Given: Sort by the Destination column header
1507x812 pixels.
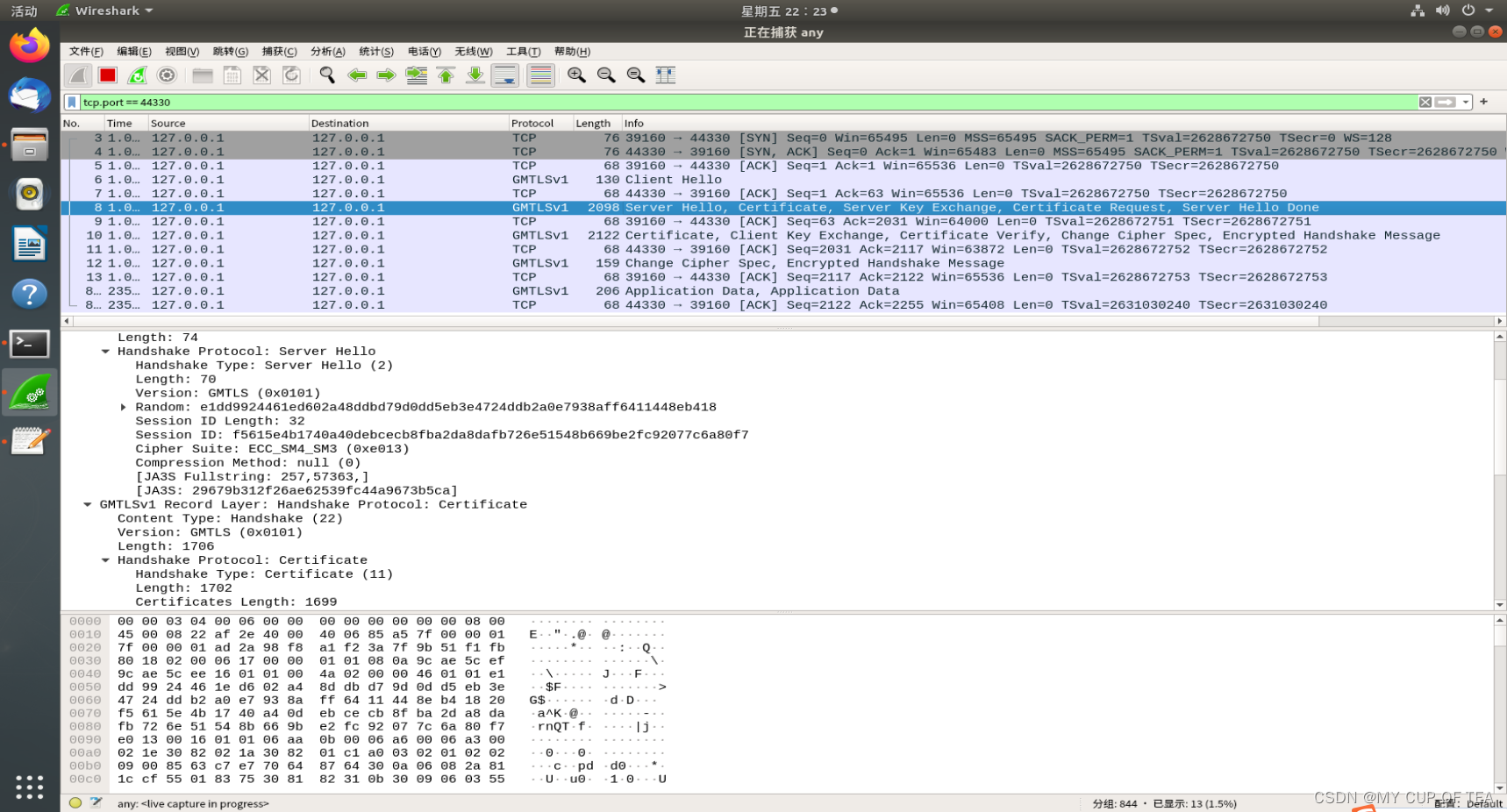Looking at the screenshot, I should point(409,124).
